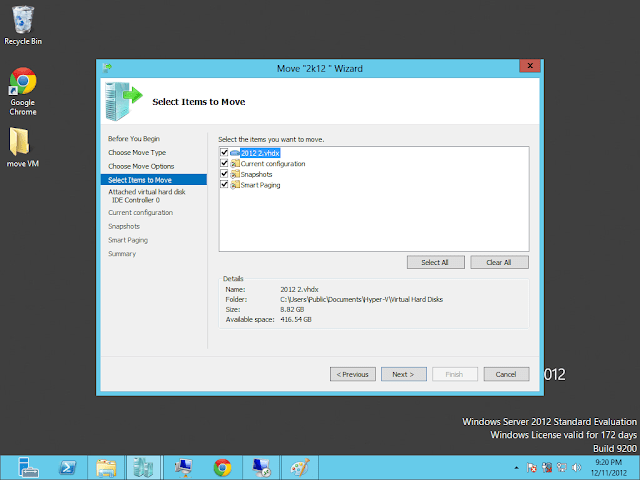Go to the Choose Move Options step
The width and height of the screenshot is (640, 480).
click(141, 166)
